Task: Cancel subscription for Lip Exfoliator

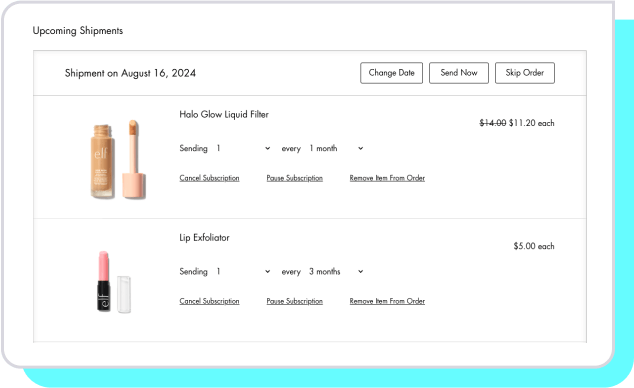Action: pyautogui.click(x=209, y=301)
